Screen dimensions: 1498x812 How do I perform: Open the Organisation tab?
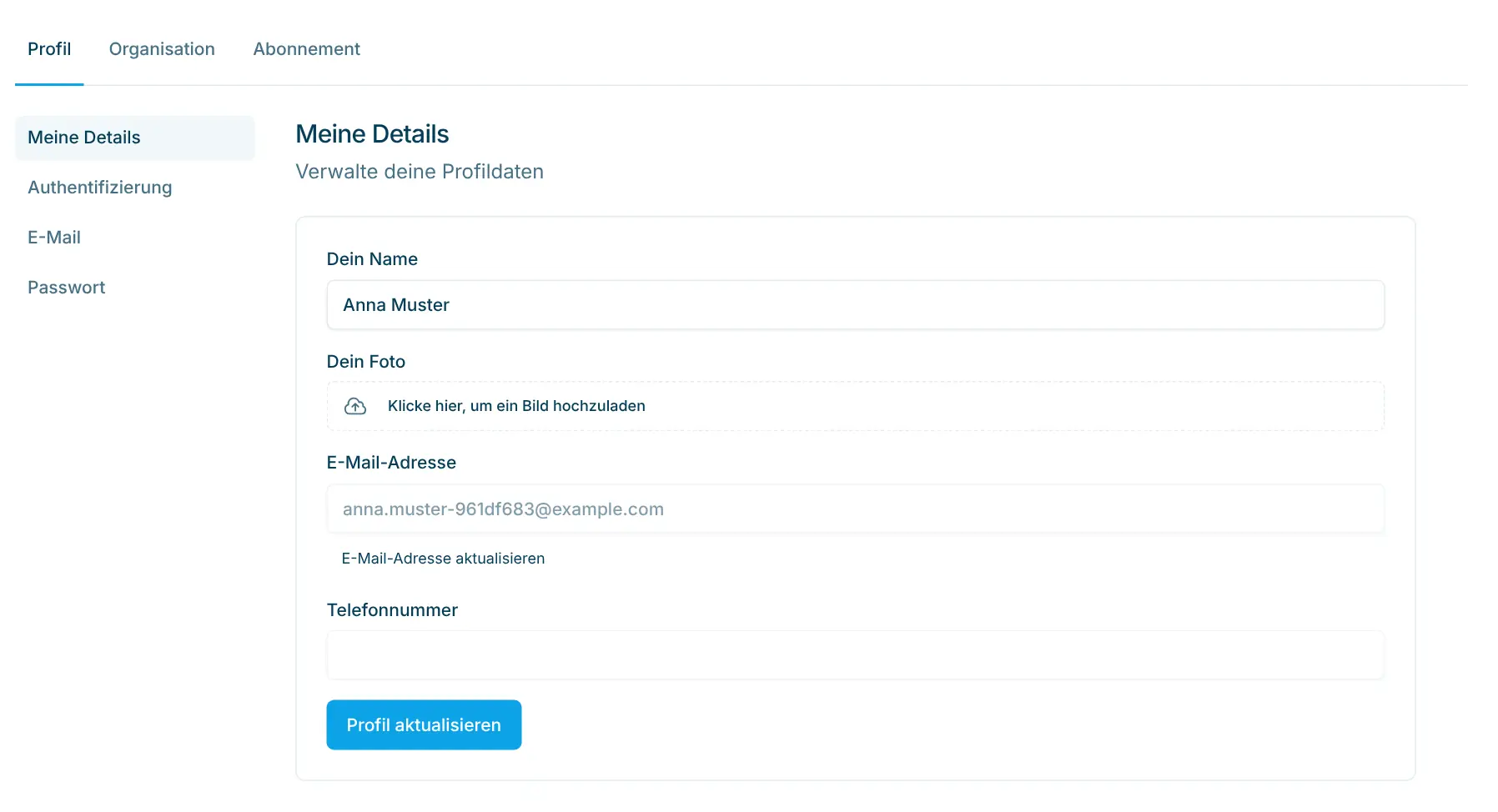(x=162, y=49)
